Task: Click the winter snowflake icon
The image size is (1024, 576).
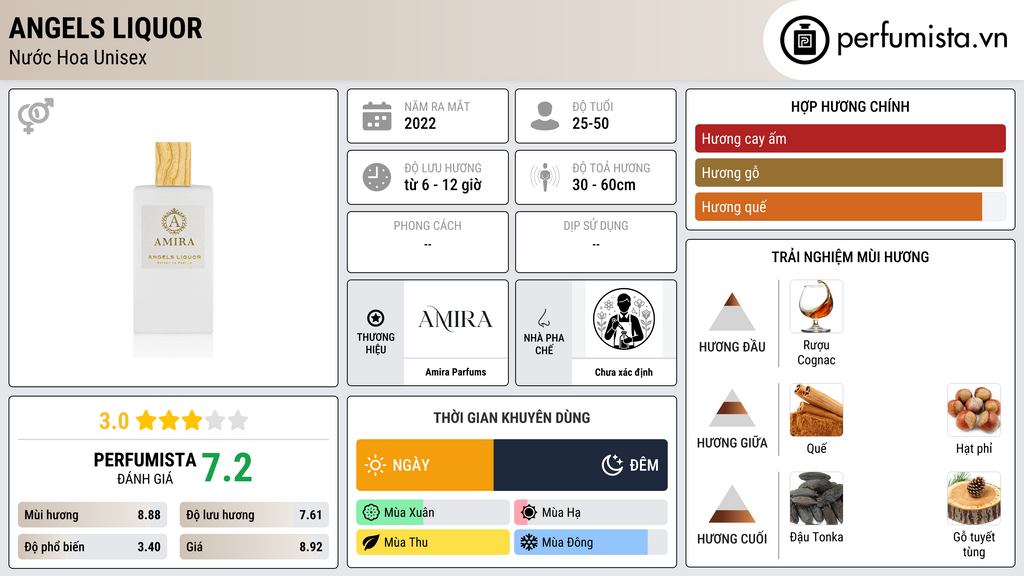Action: tap(529, 542)
